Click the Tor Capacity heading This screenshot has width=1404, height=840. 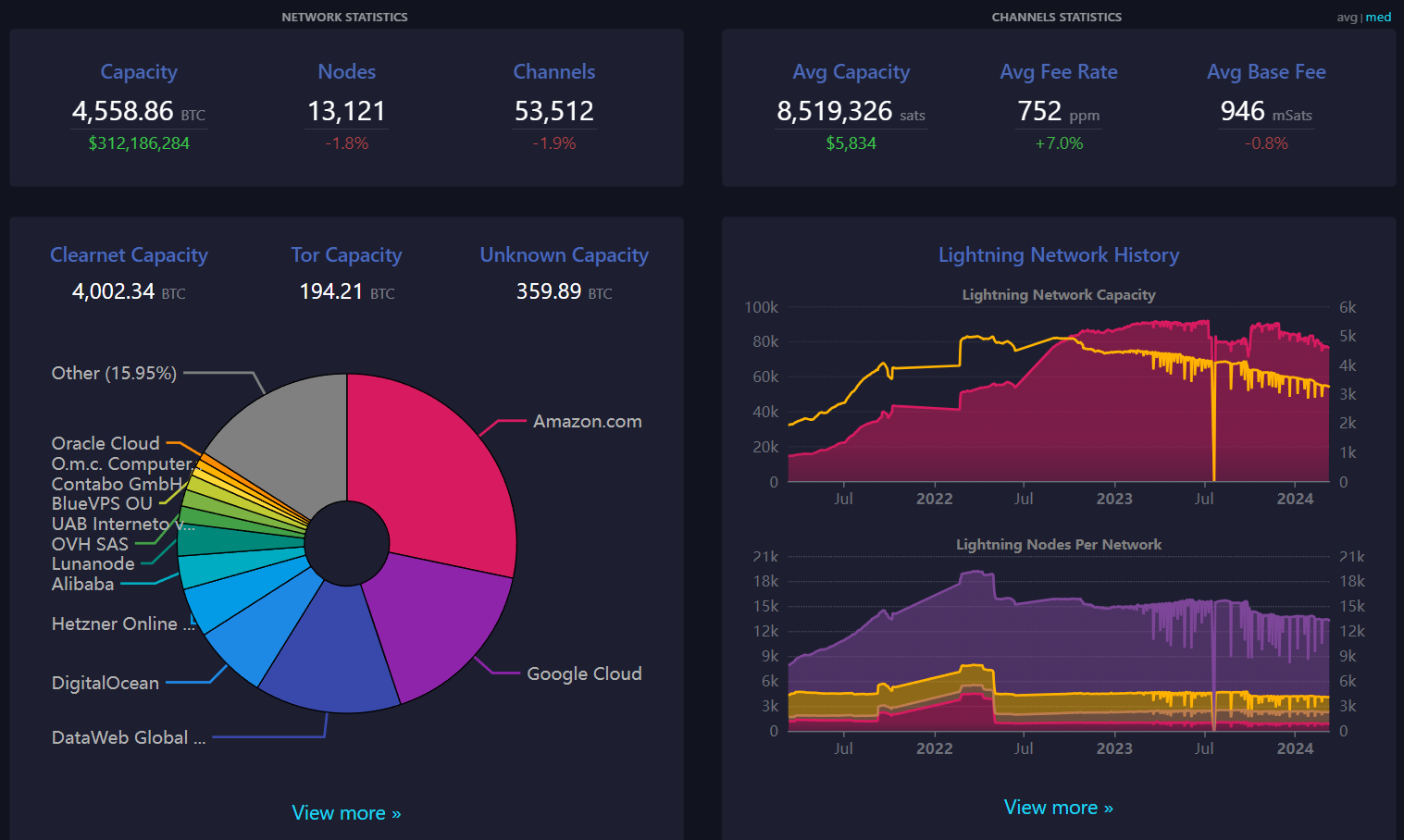(x=346, y=255)
